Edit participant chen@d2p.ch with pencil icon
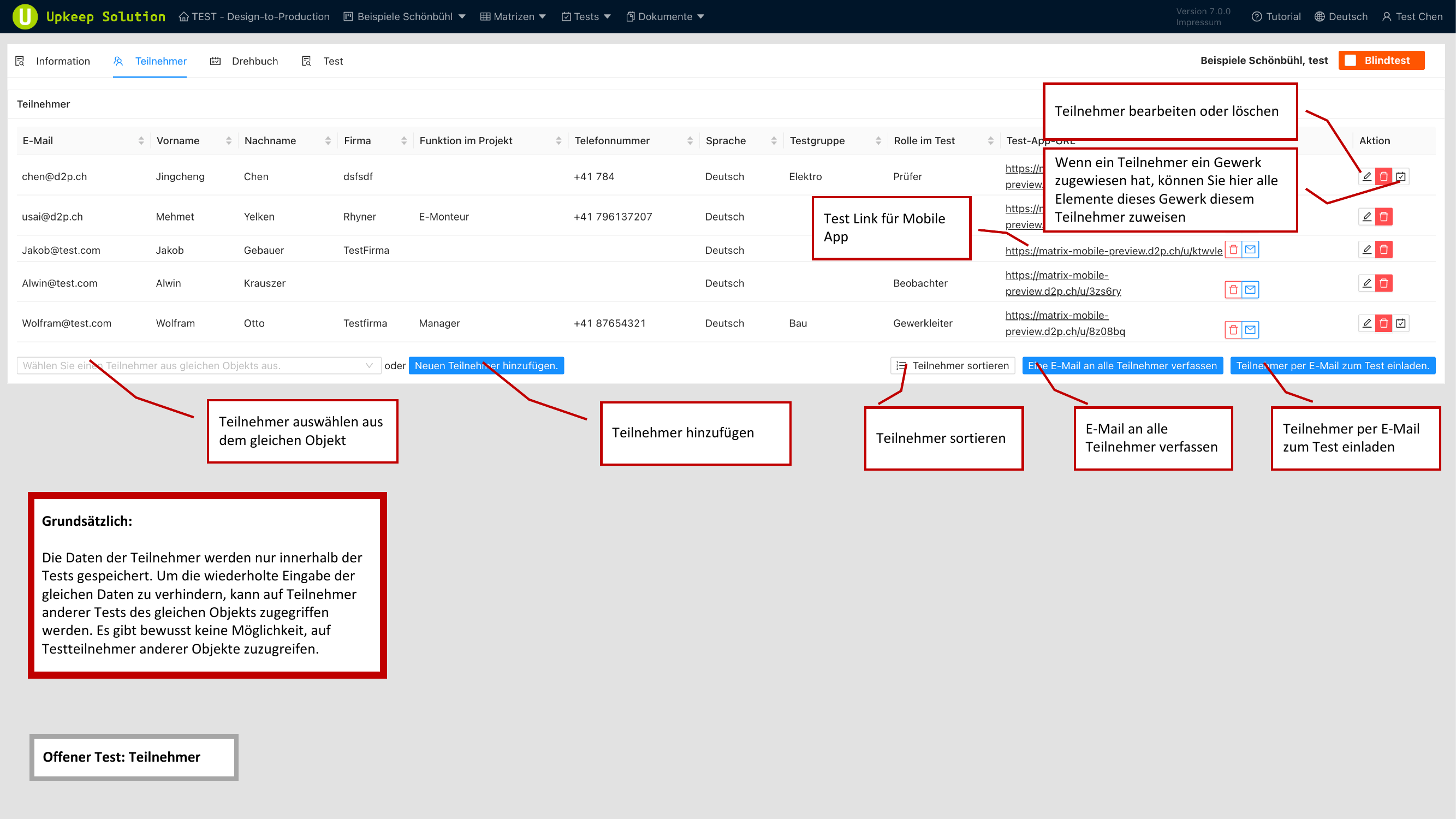1456x819 pixels. tap(1366, 176)
